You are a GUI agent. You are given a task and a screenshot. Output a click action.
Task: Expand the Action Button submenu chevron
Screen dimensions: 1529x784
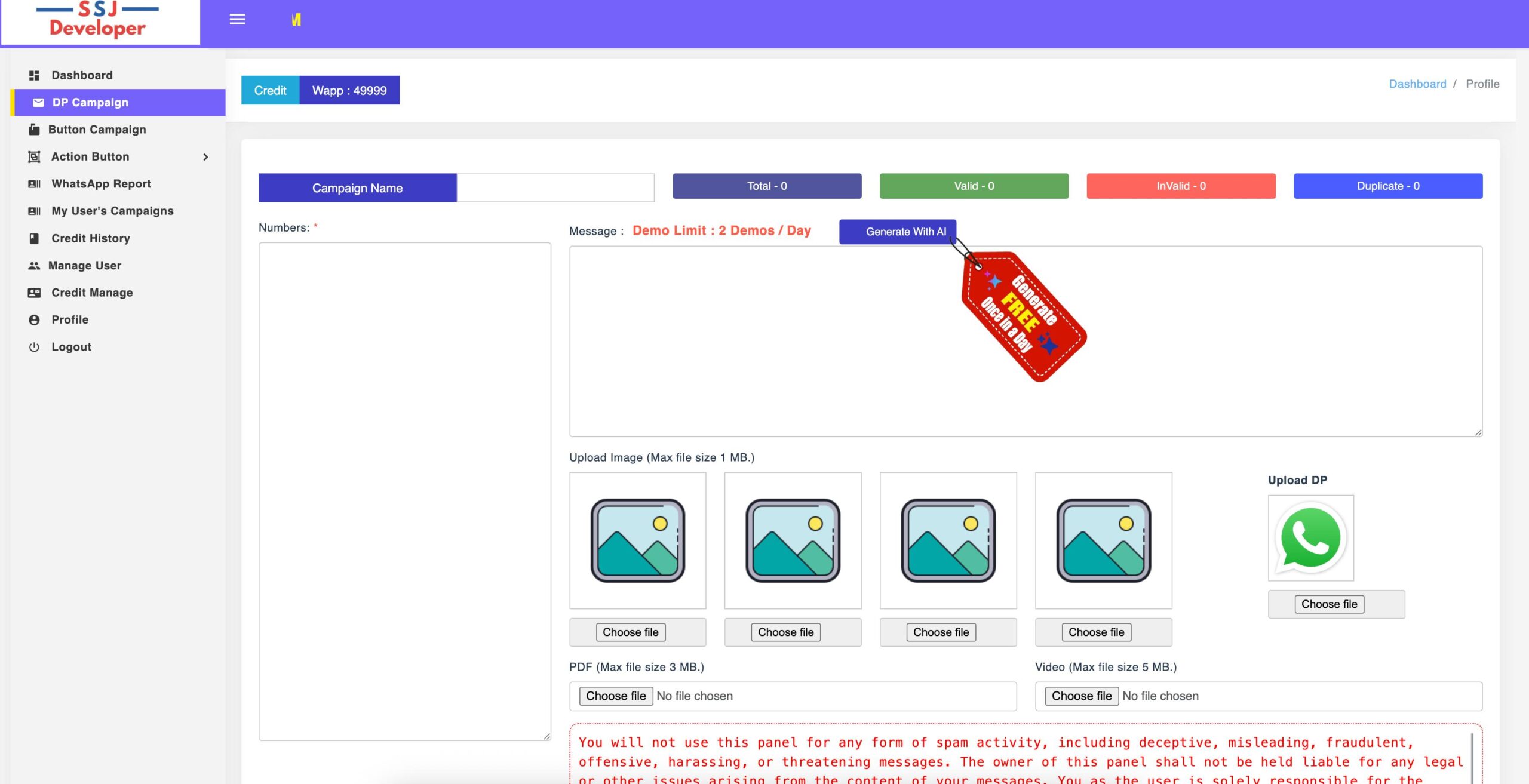tap(205, 156)
